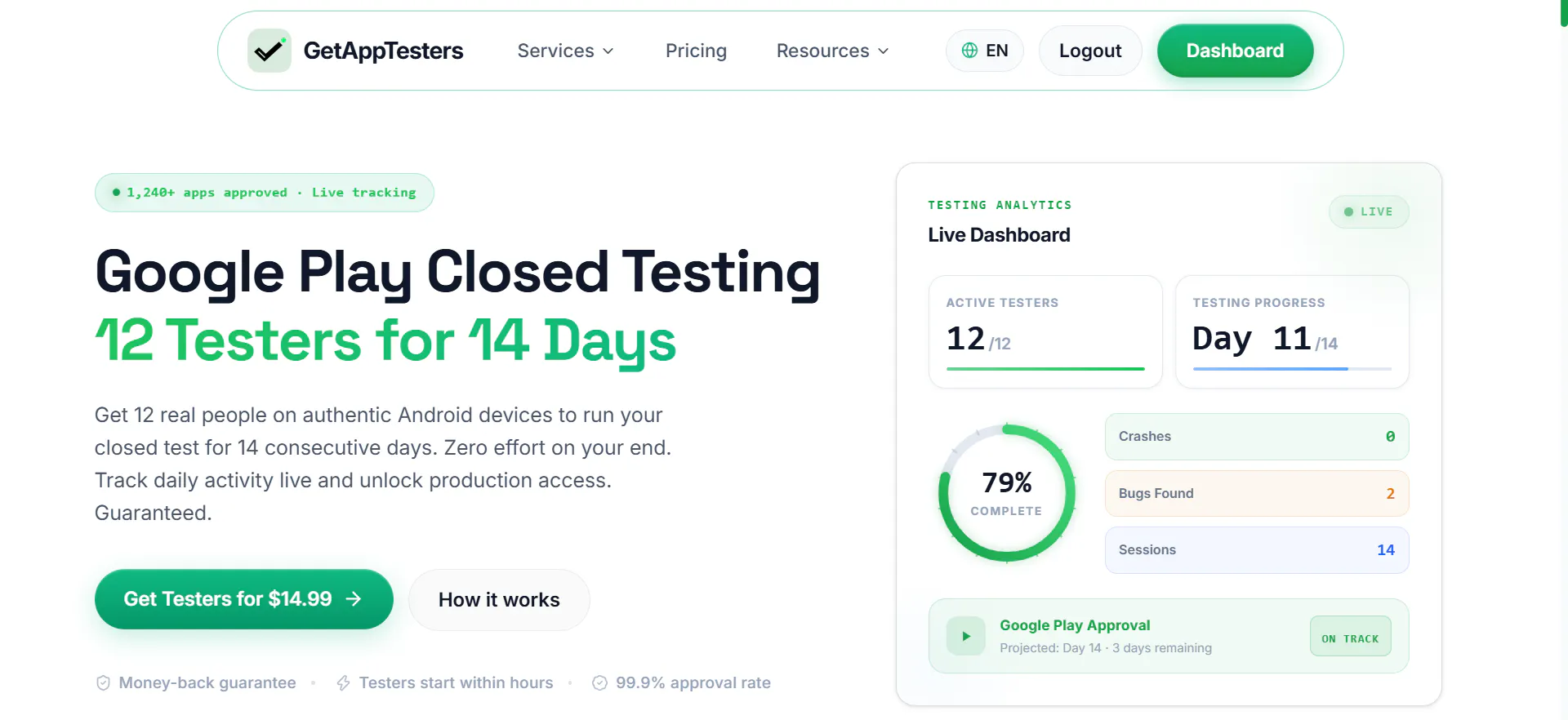This screenshot has width=1568, height=720.
Task: Click the 'Money-back guarantee' text
Action: point(207,683)
